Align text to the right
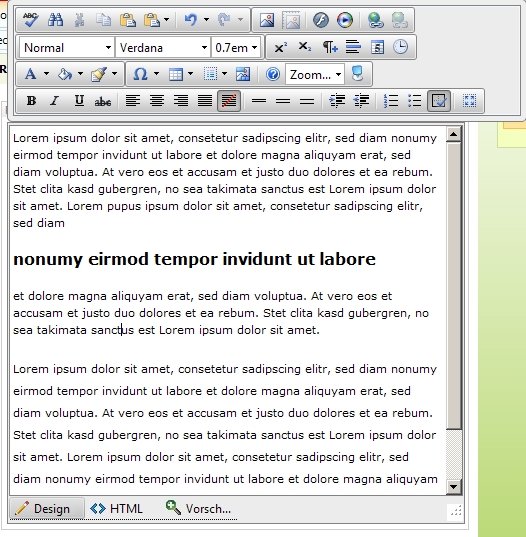526x537 pixels. 181,101
